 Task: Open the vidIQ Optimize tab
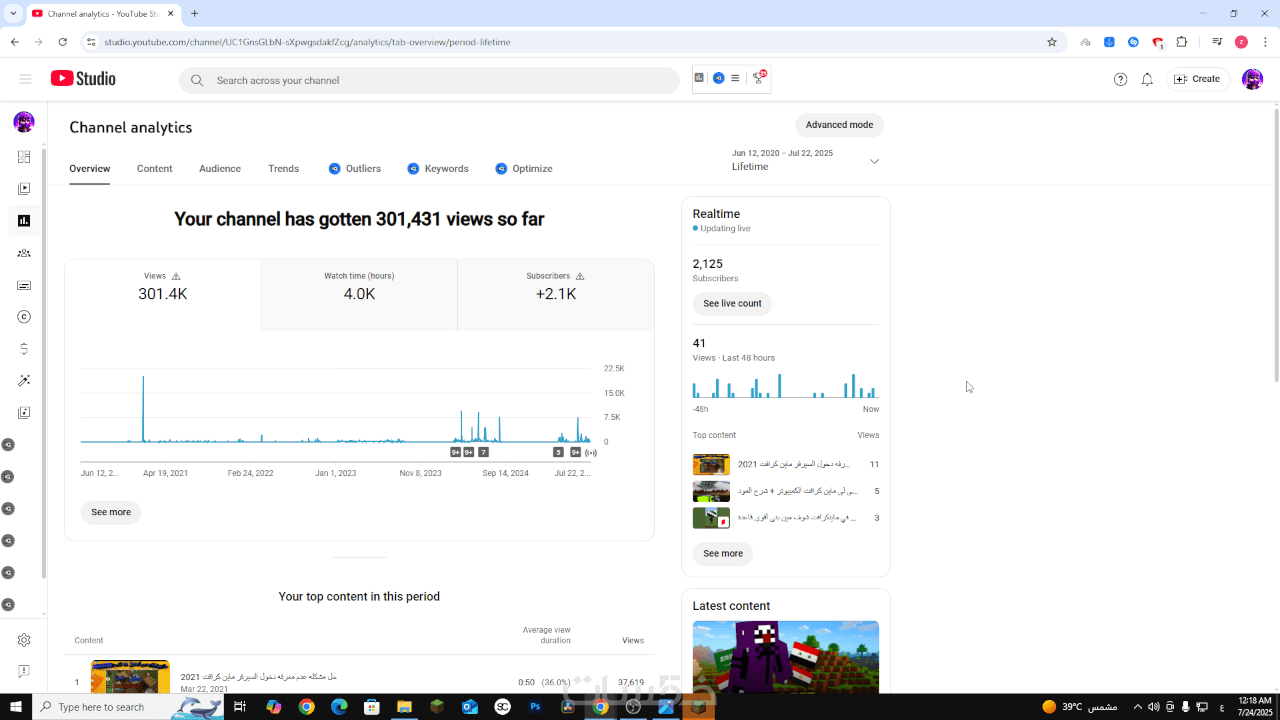[x=524, y=168]
